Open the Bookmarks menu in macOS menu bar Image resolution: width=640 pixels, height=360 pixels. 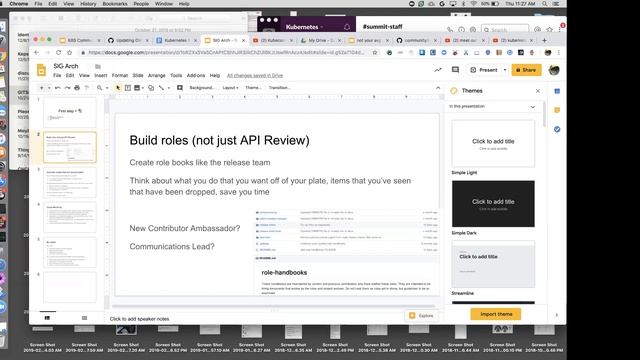115,4
